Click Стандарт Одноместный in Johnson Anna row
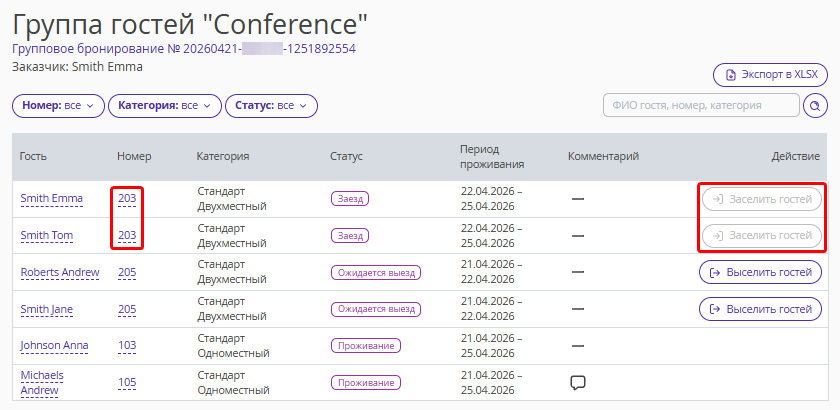840x410 pixels. click(x=234, y=346)
